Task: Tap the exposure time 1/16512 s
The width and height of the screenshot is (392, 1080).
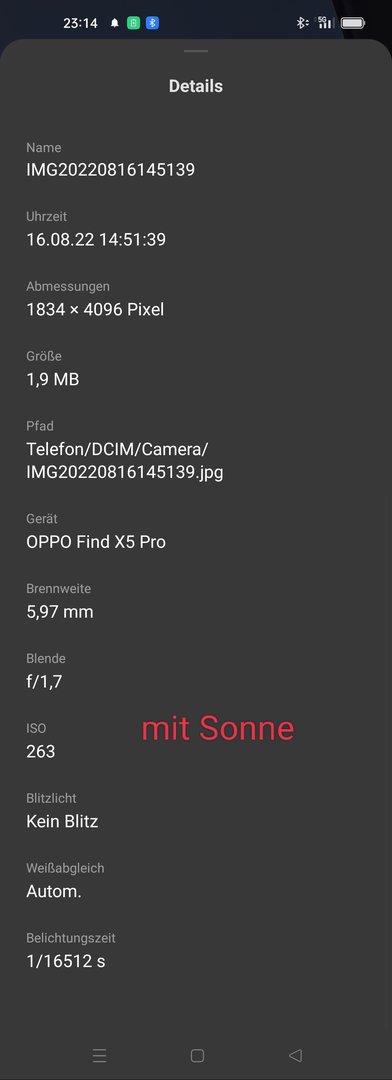Action: [x=65, y=961]
